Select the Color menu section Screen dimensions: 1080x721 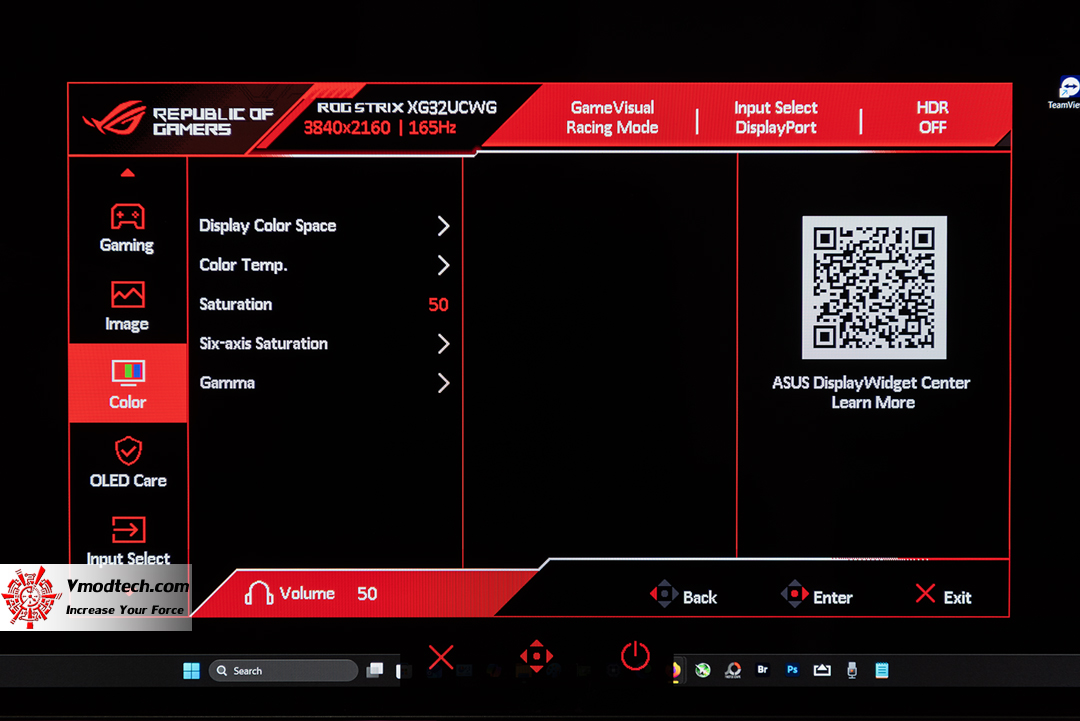click(128, 383)
